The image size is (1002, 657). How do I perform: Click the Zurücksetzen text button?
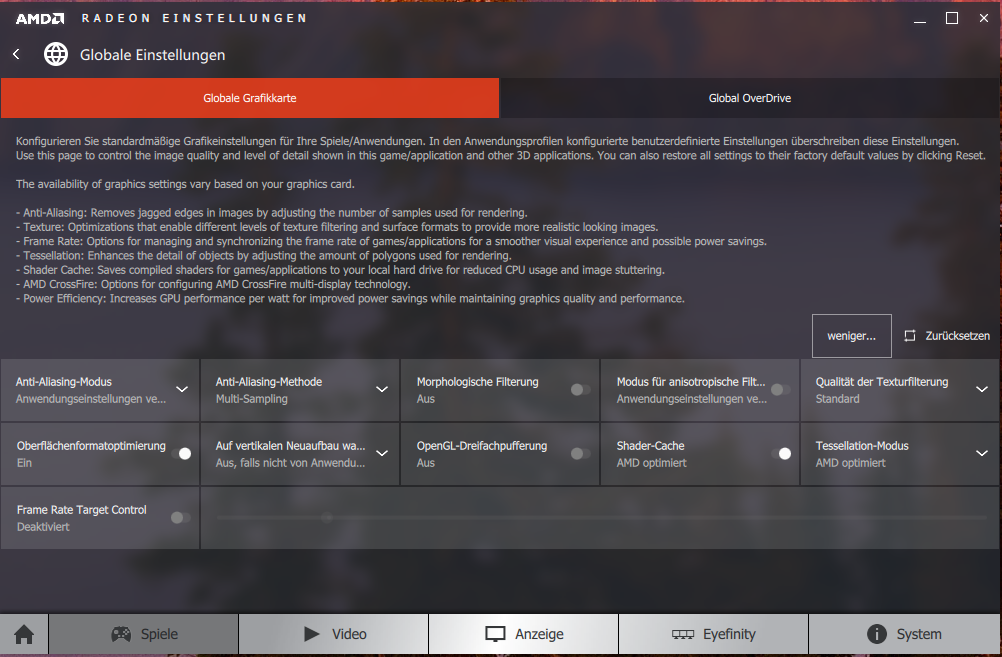957,336
